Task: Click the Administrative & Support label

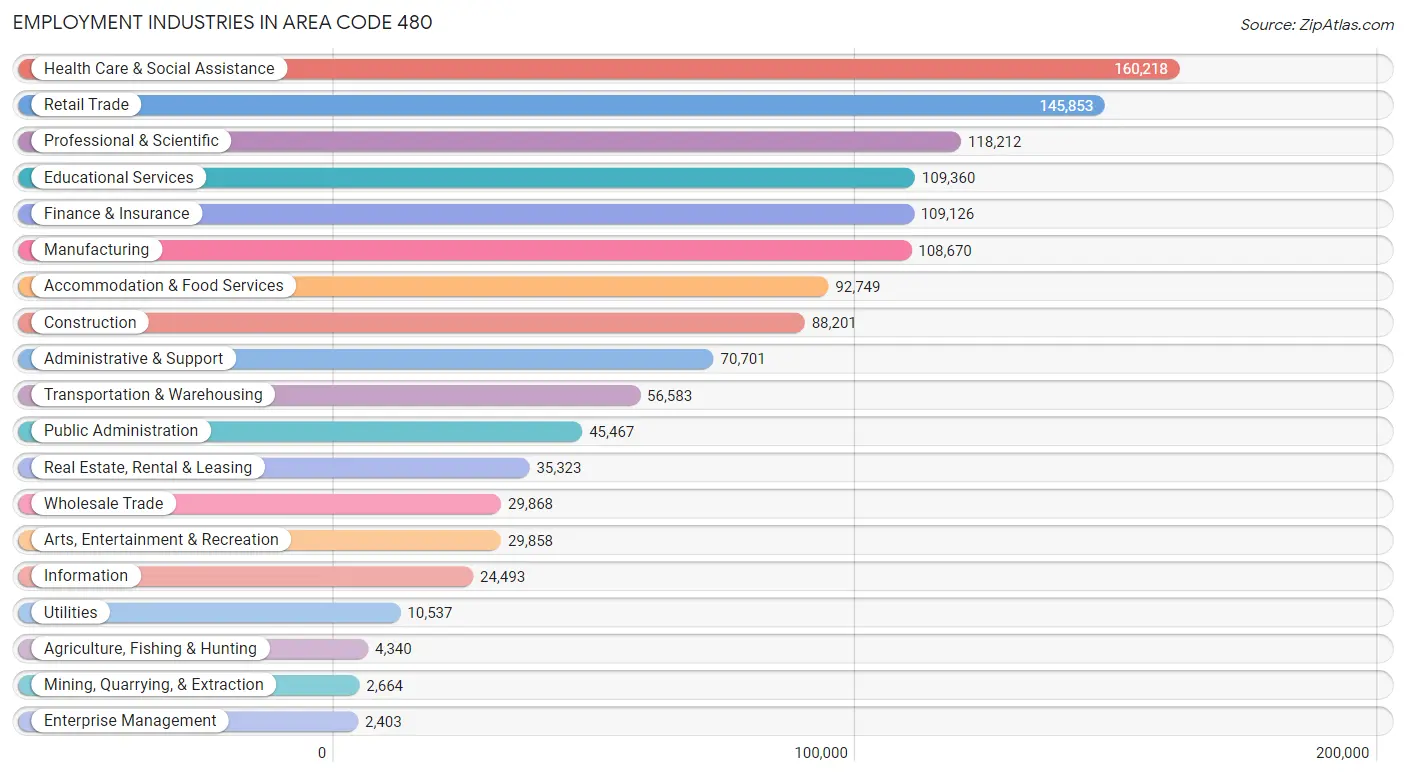Action: click(x=134, y=358)
